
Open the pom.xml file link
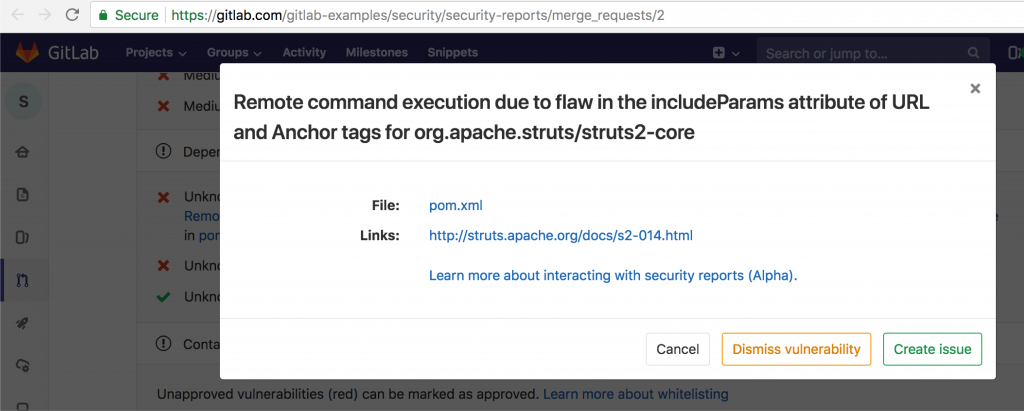[455, 205]
